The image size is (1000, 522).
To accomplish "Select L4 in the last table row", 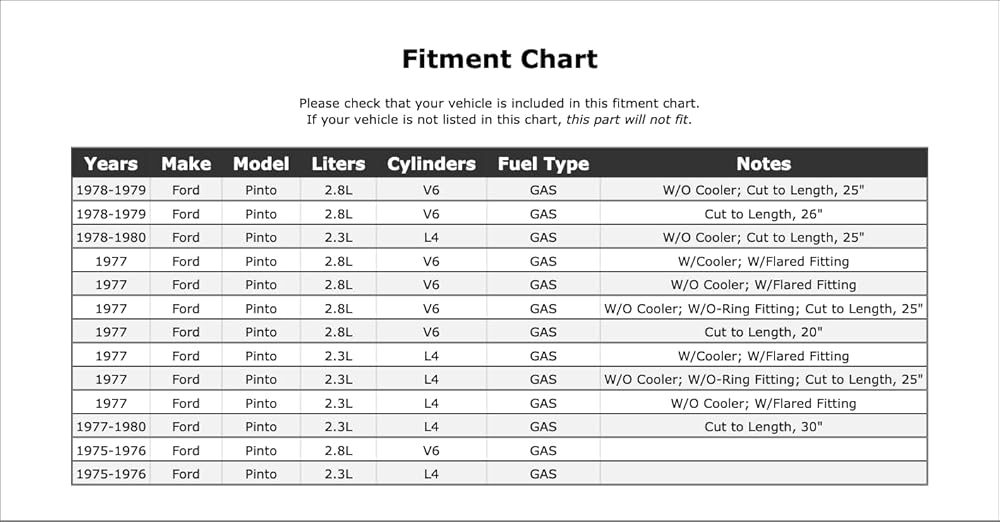I will 431,474.
